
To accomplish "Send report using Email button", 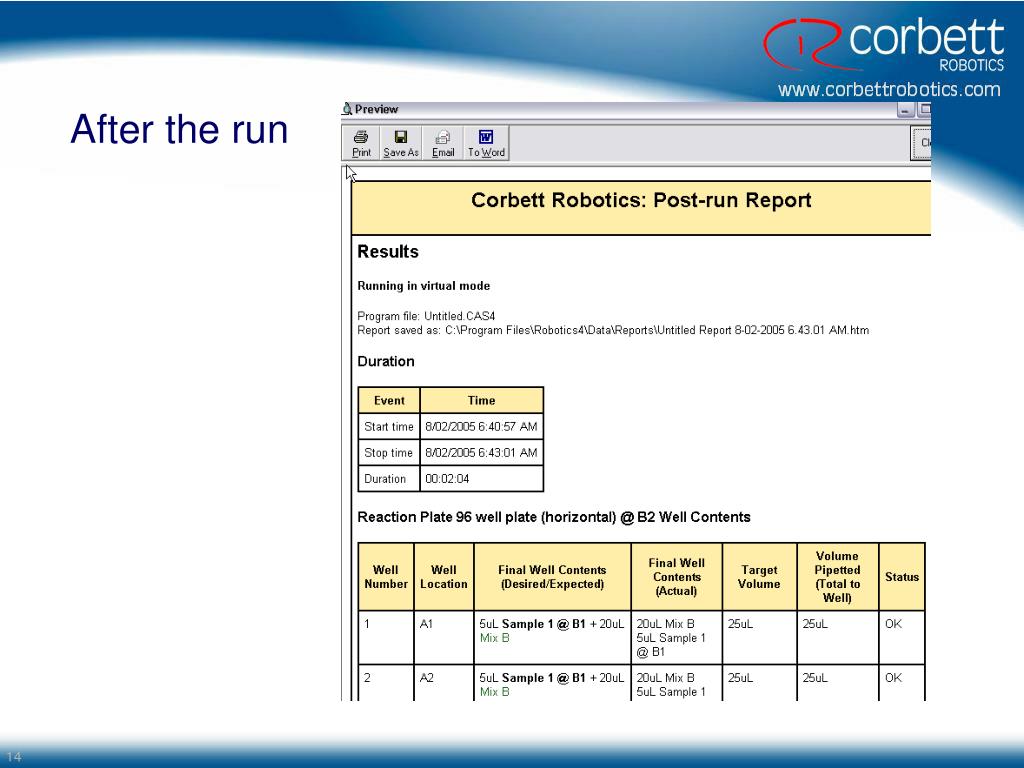I will click(443, 144).
